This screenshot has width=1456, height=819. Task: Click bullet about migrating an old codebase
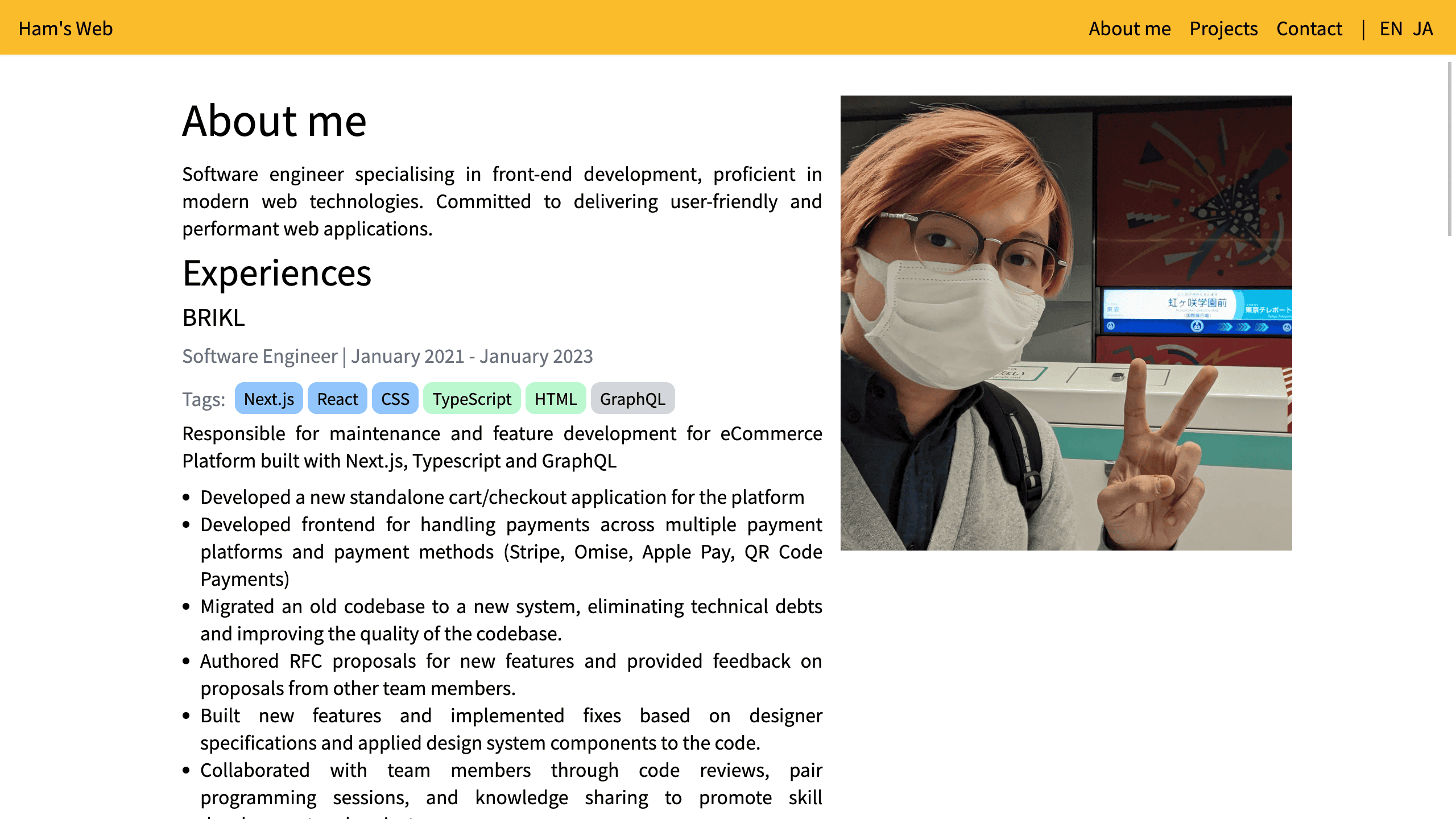[x=511, y=620]
